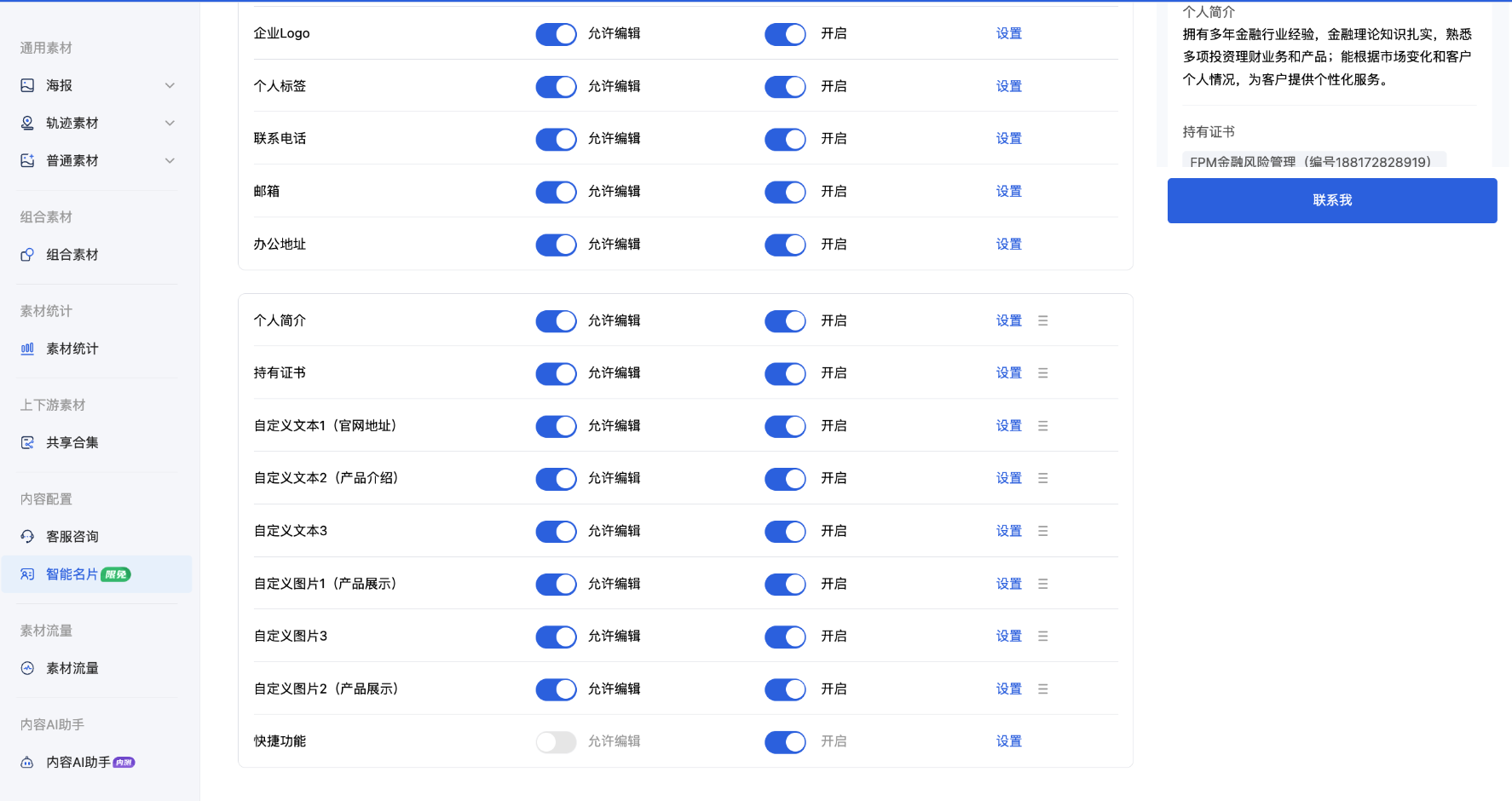Viewport: 1512px width, 801px height.
Task: Click the drag handle for 个人简介 row
Action: pos(1042,320)
